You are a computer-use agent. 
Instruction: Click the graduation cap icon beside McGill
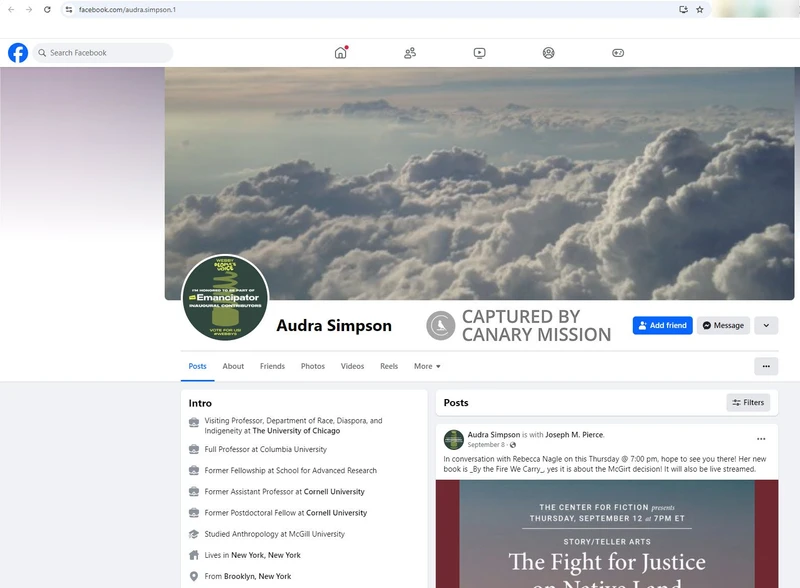[x=194, y=534]
